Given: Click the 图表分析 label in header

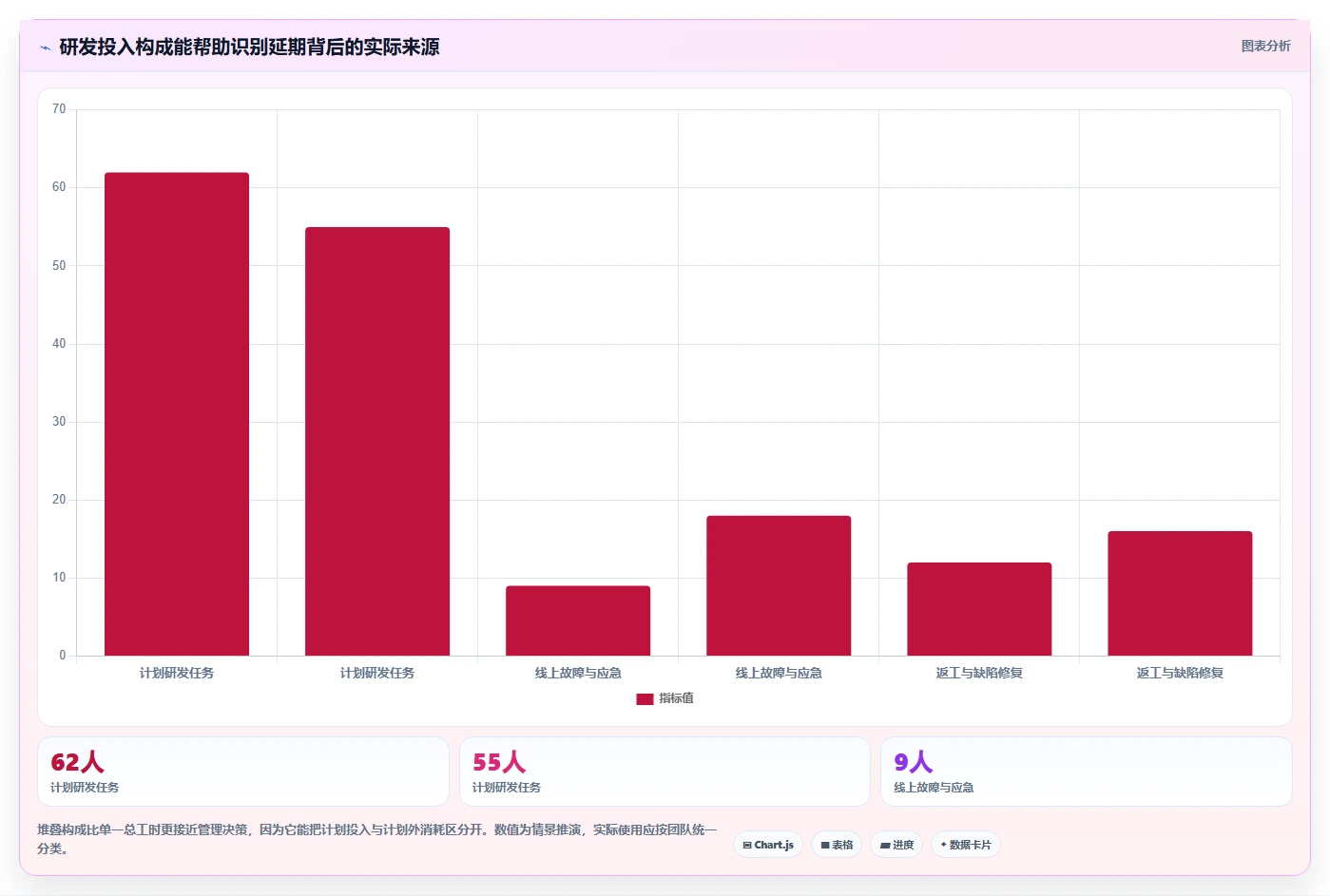Looking at the screenshot, I should coord(1265,46).
